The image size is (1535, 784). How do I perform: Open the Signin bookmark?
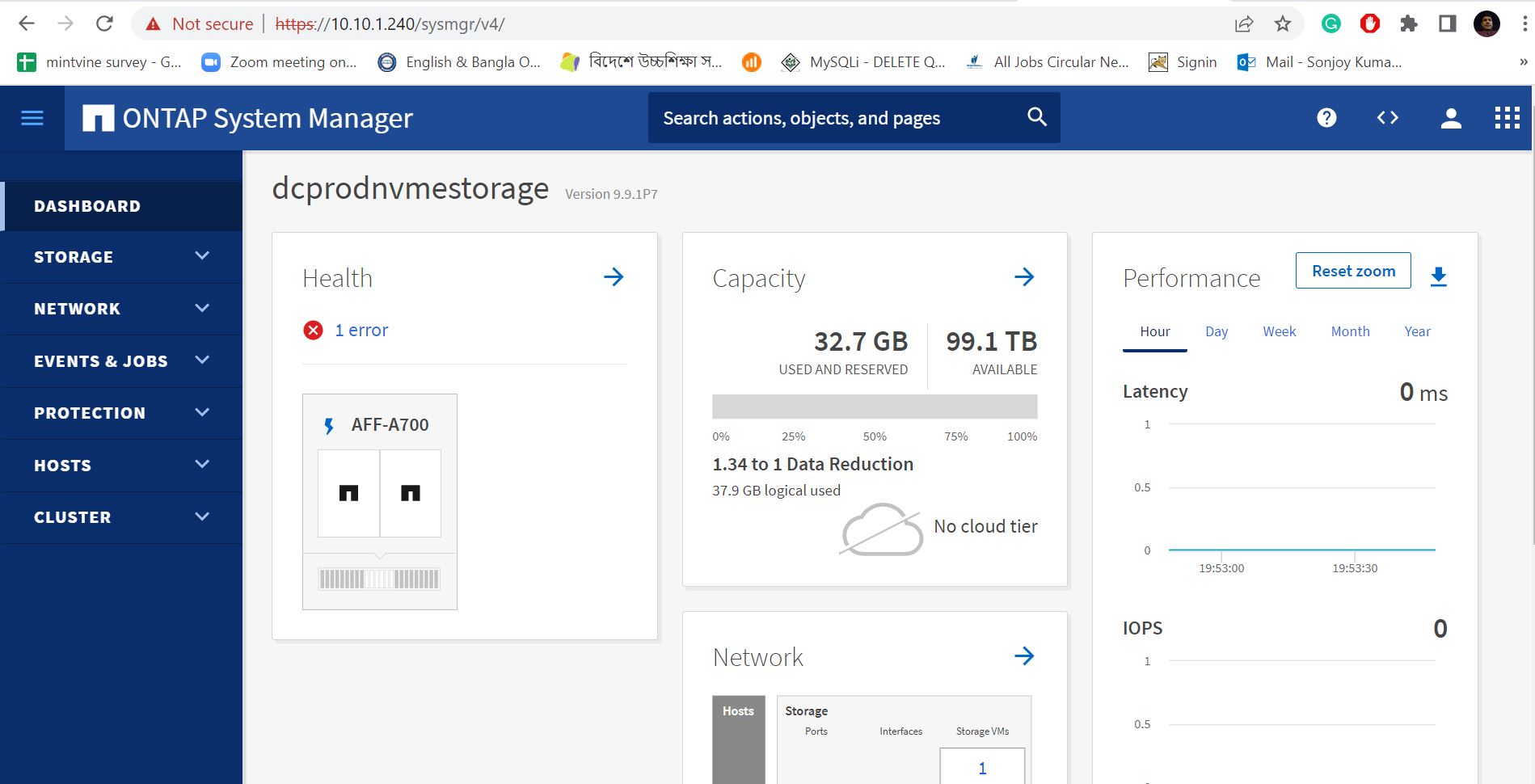point(1183,62)
